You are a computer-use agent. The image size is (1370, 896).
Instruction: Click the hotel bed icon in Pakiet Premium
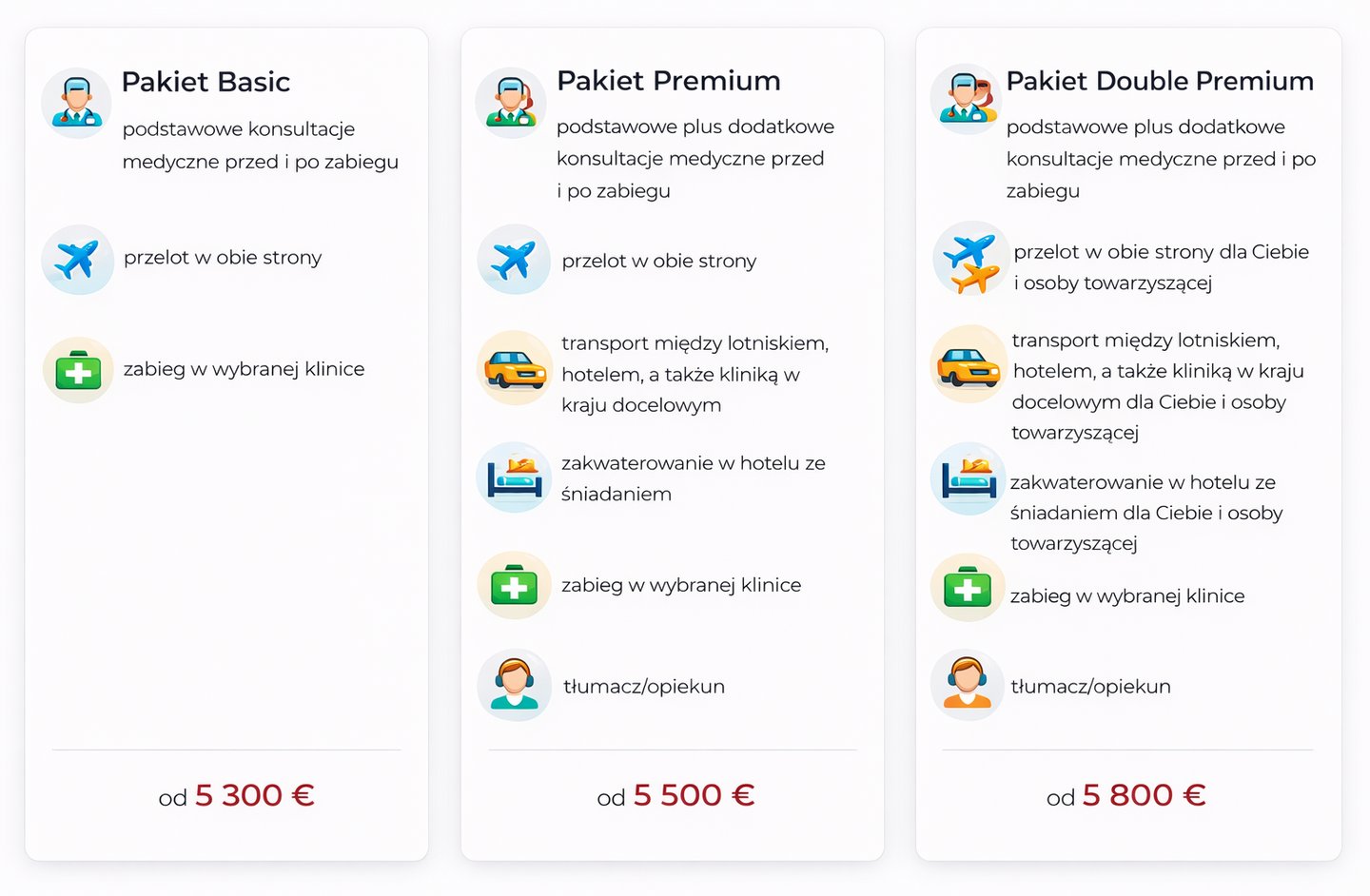pos(515,477)
